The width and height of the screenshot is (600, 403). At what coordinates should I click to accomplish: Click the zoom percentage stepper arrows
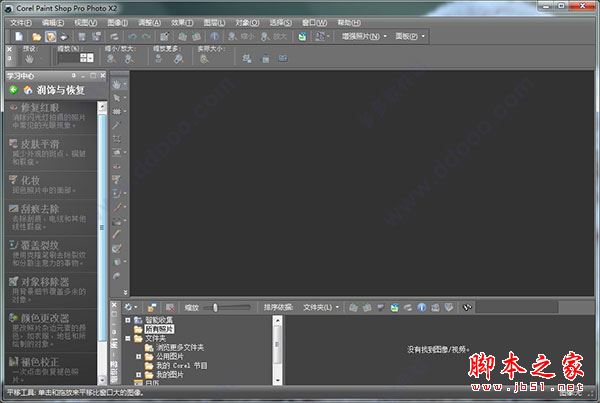click(83, 58)
